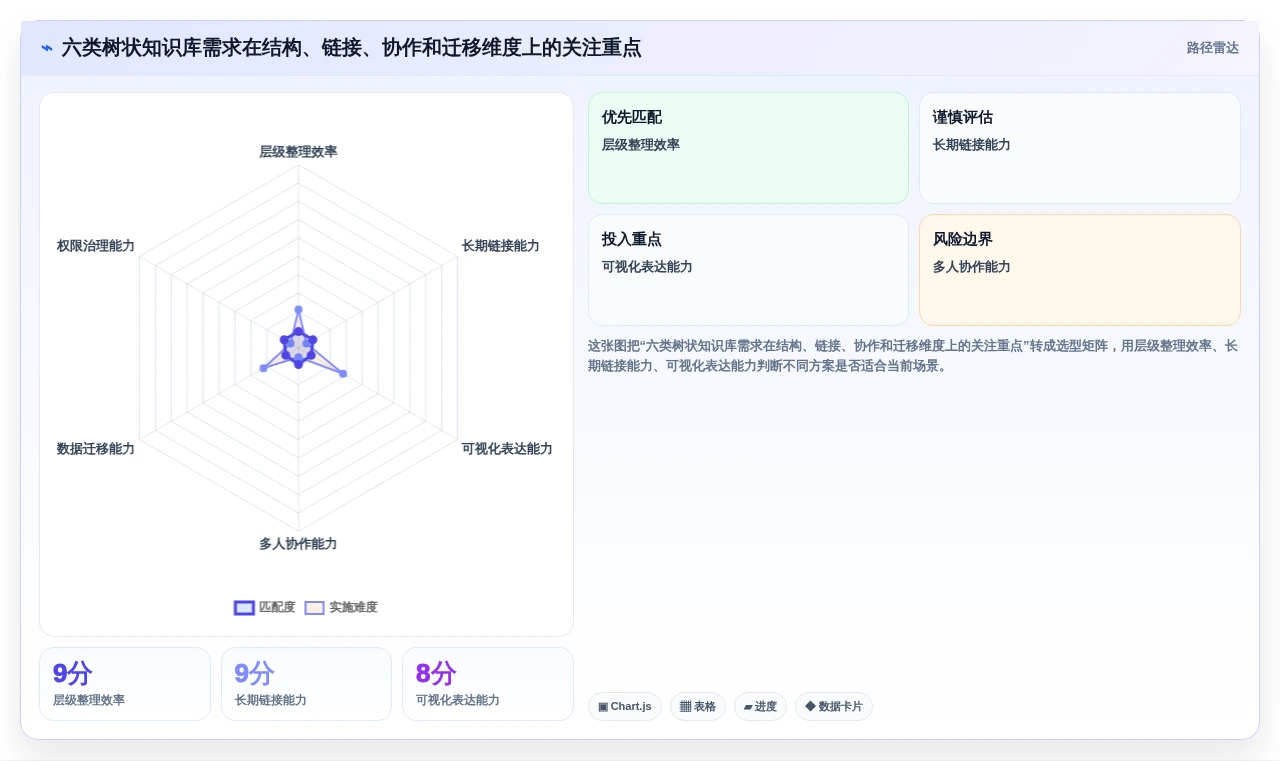Open the 优先匹配 card
1280x761 pixels.
748,148
